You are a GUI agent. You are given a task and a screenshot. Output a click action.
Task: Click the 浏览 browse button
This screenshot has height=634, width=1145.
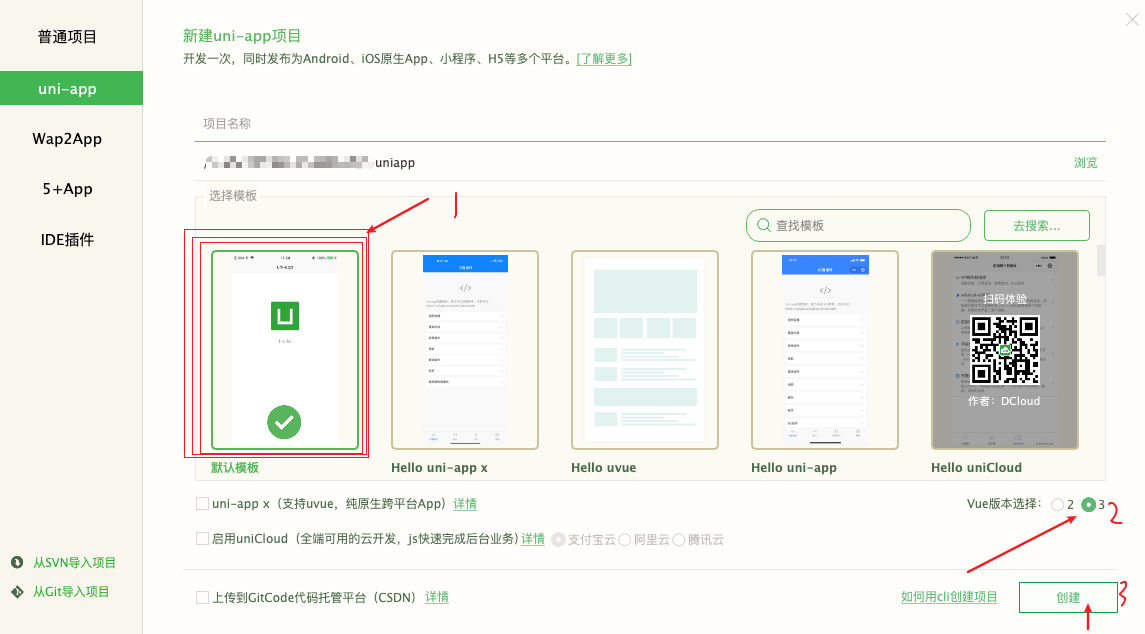point(1085,163)
